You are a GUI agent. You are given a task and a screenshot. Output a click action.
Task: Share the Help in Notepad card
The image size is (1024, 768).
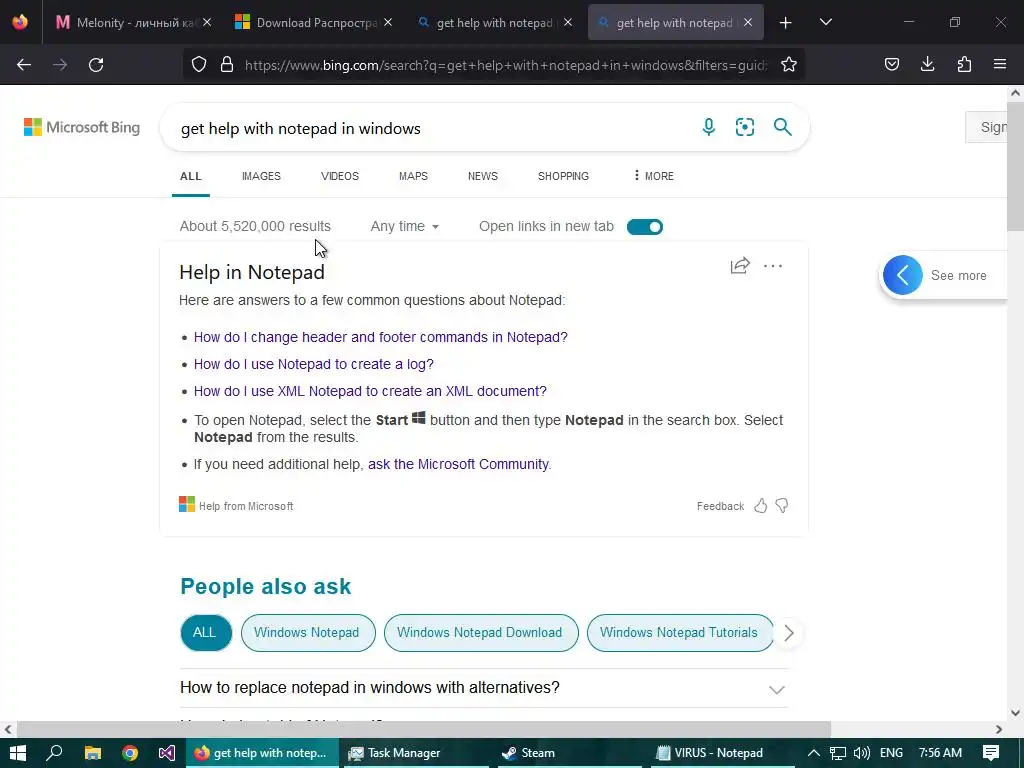point(740,266)
